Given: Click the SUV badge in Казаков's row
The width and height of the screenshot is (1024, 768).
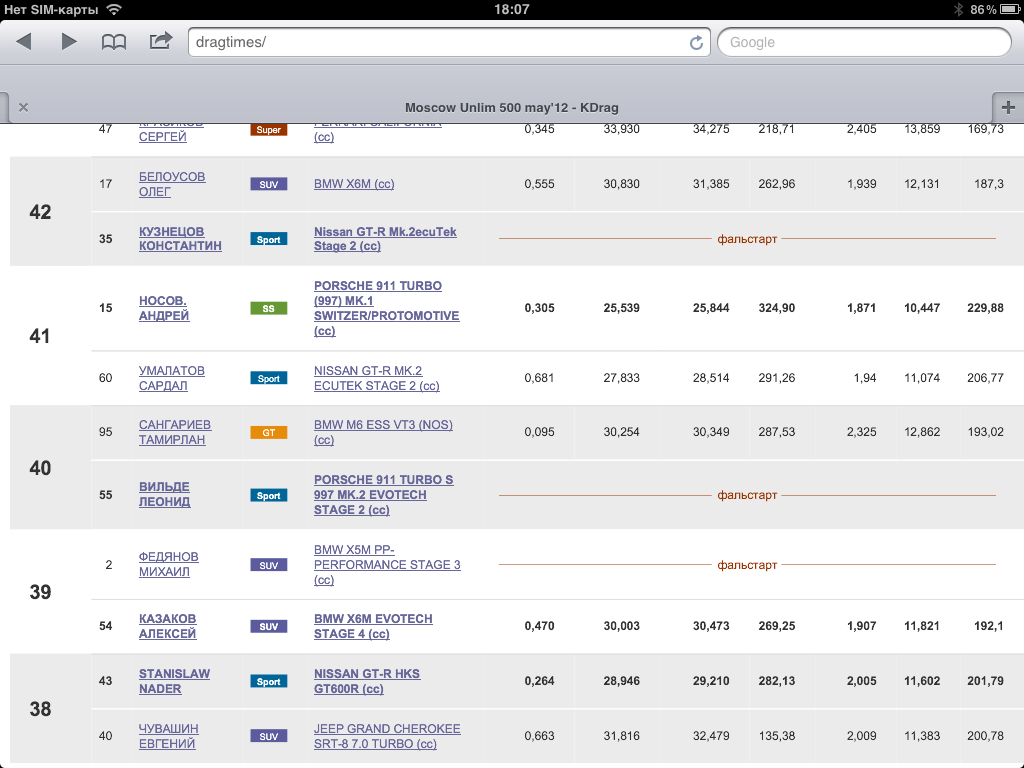Looking at the screenshot, I should [x=268, y=626].
